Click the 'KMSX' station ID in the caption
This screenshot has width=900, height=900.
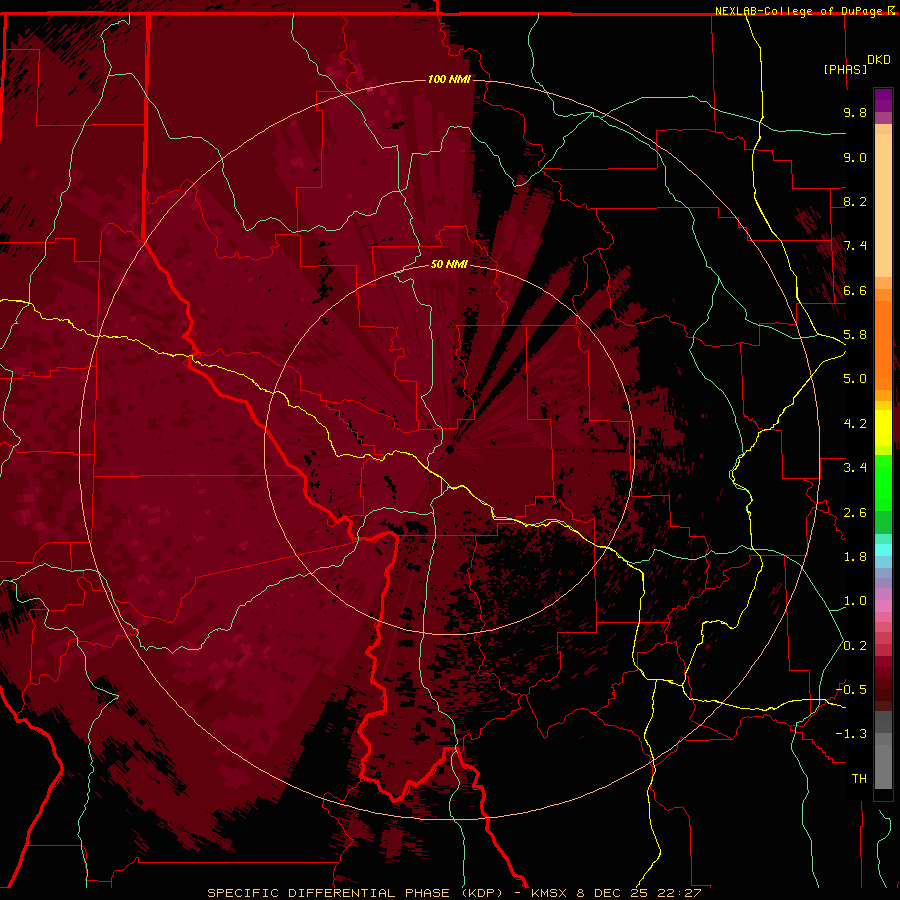point(551,893)
